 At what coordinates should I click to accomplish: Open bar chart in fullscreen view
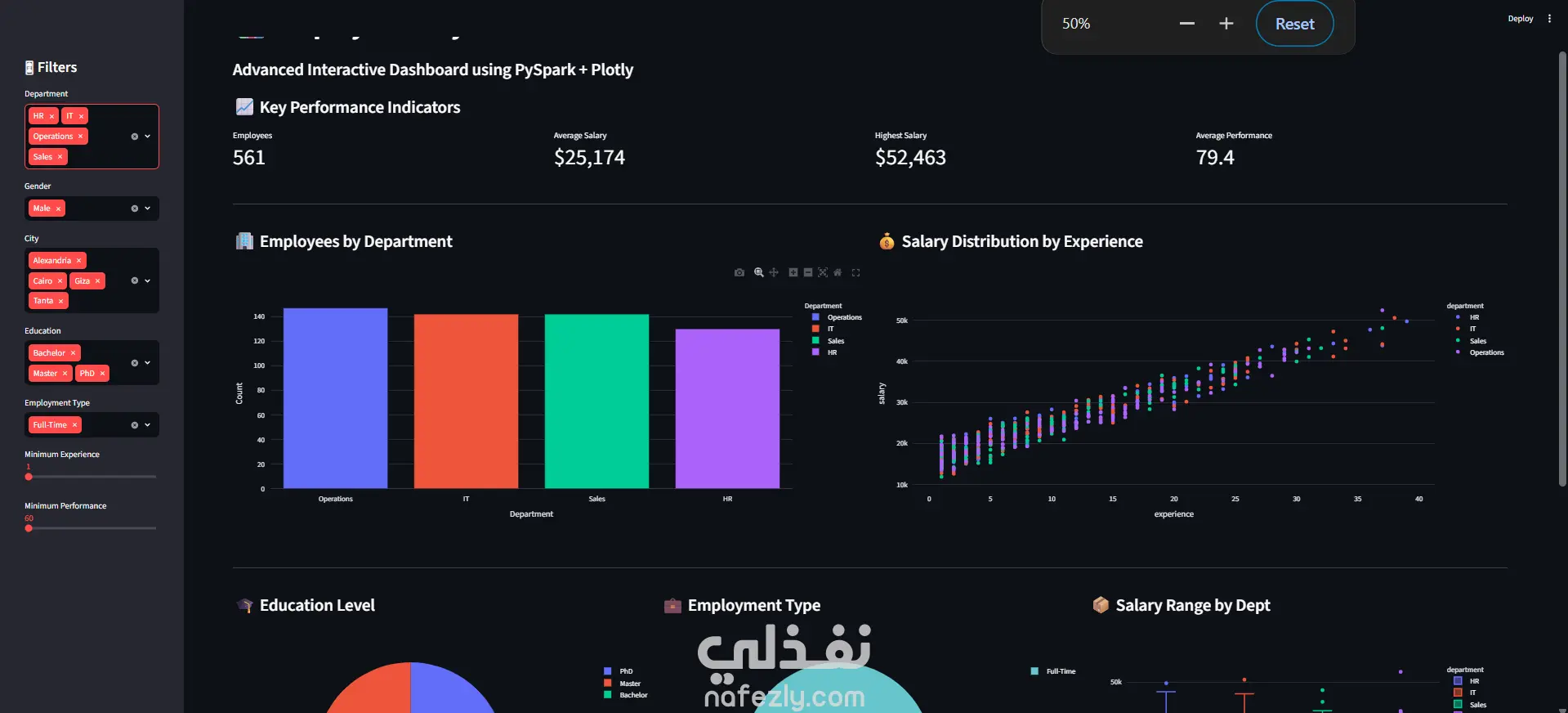856,272
